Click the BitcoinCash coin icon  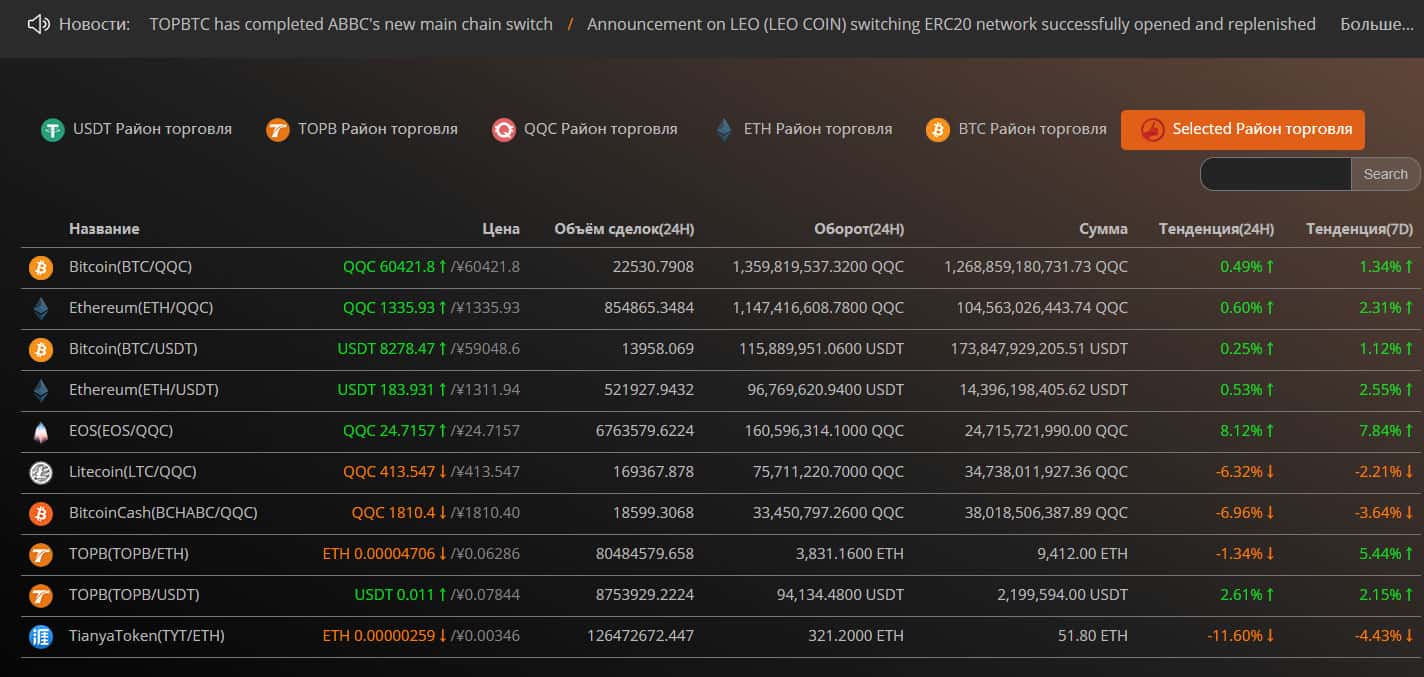point(41,513)
